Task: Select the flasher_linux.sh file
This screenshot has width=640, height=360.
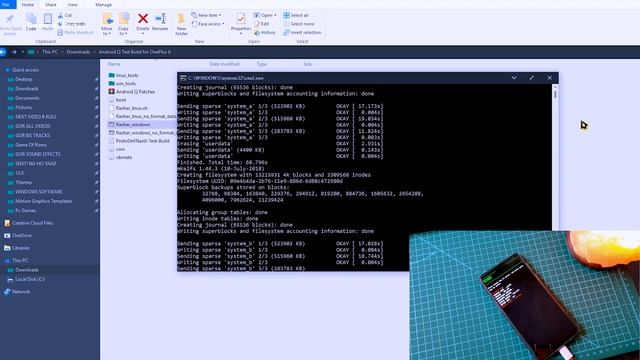Action: [x=131, y=108]
